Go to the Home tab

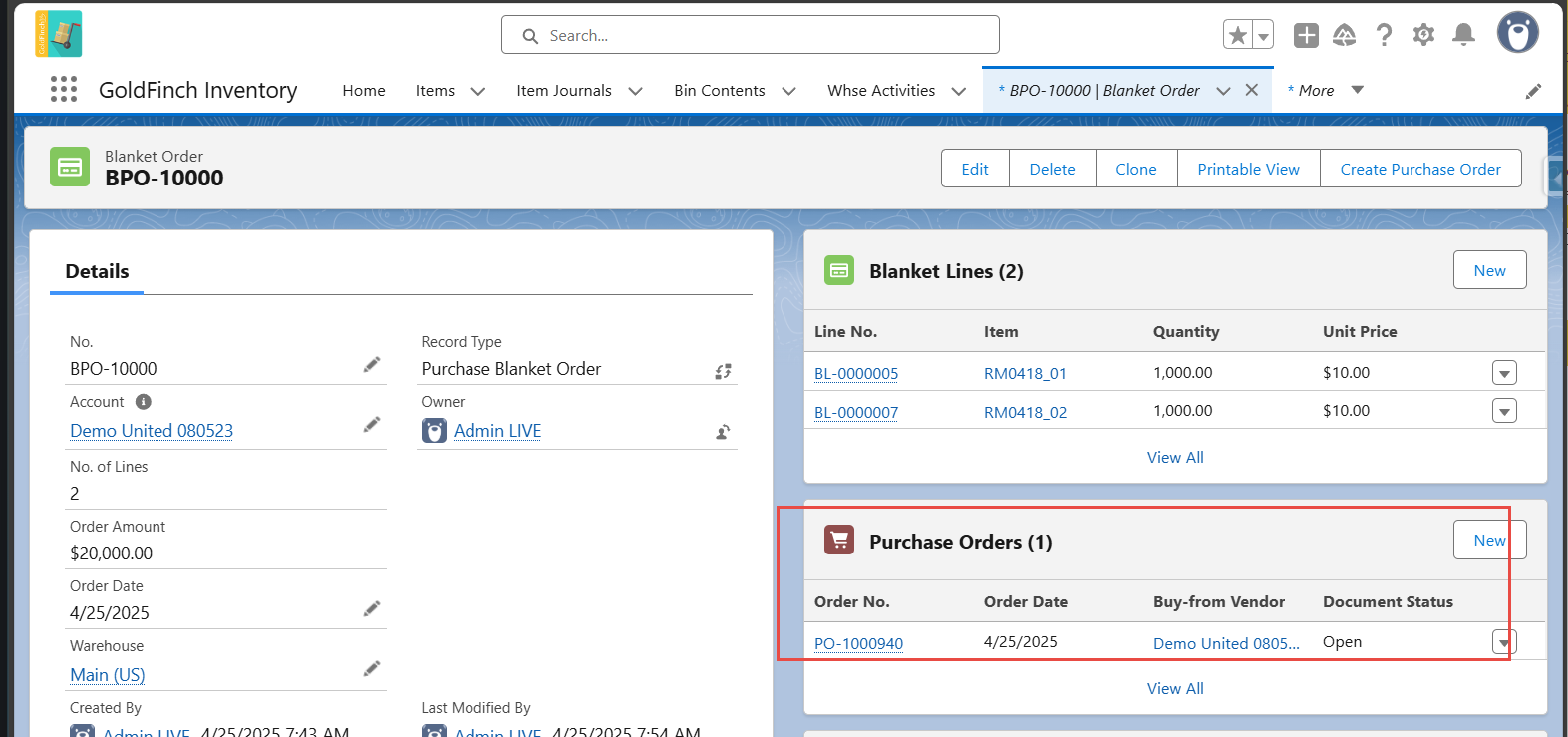point(364,91)
